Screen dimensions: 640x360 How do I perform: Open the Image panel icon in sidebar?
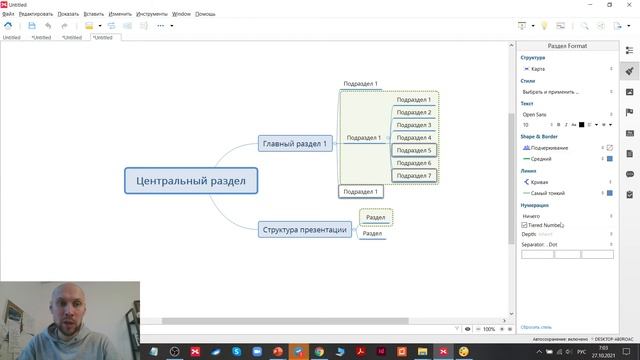(x=629, y=92)
